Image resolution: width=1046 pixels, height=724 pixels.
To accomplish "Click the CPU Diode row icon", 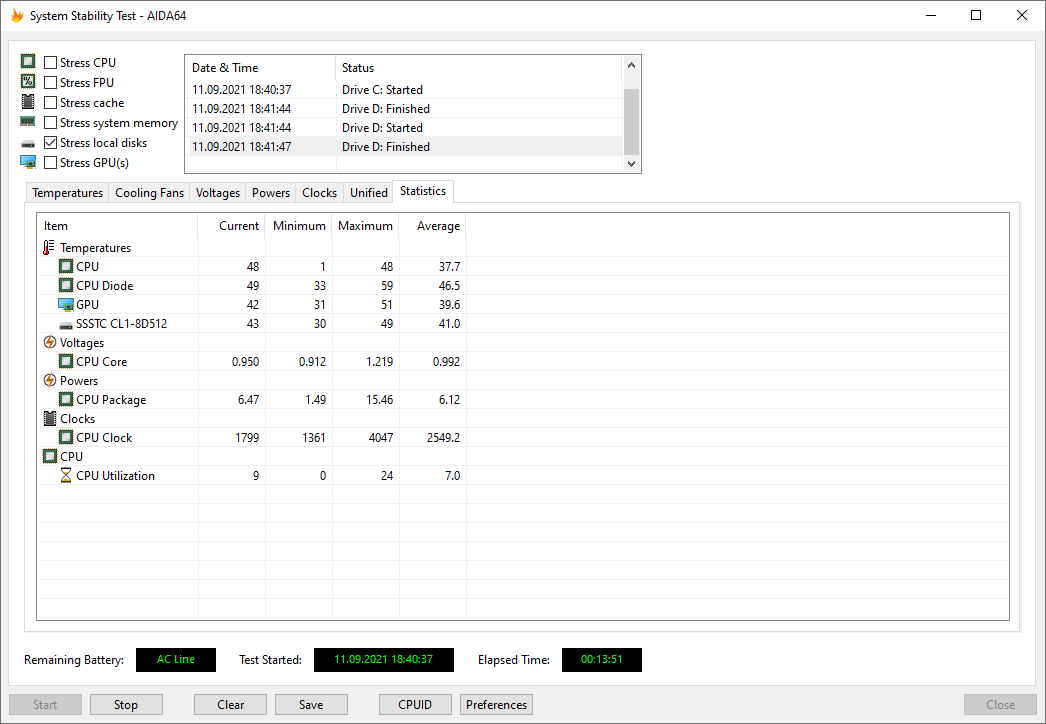I will point(65,285).
